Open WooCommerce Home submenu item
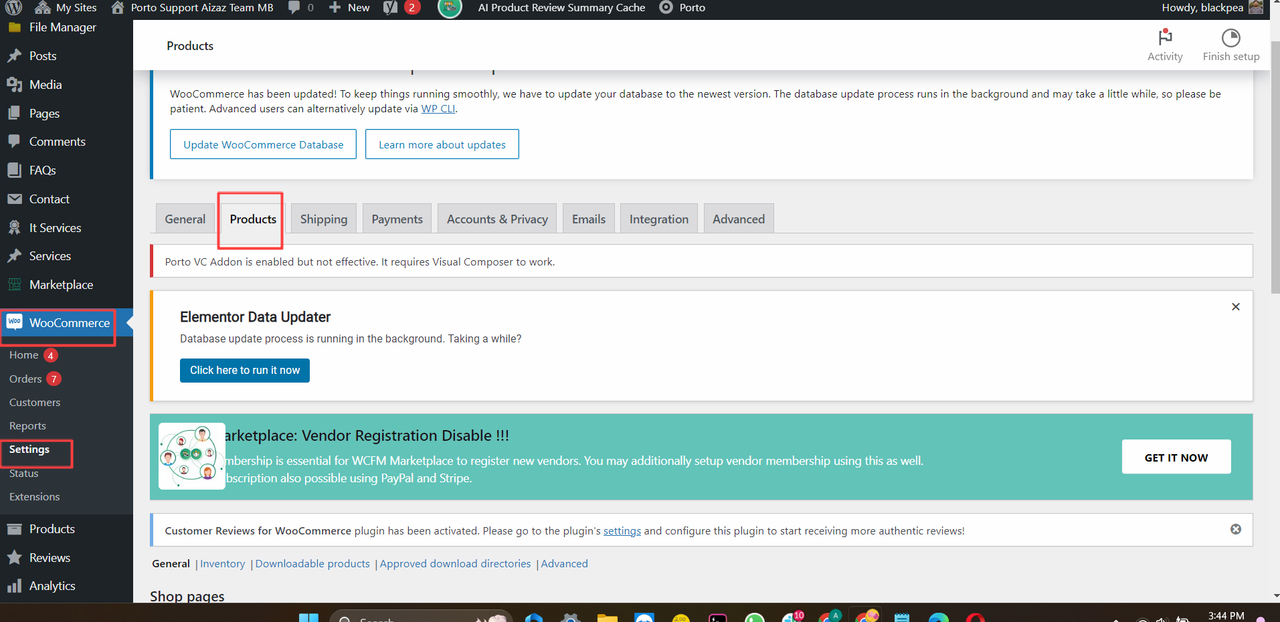 (x=24, y=355)
